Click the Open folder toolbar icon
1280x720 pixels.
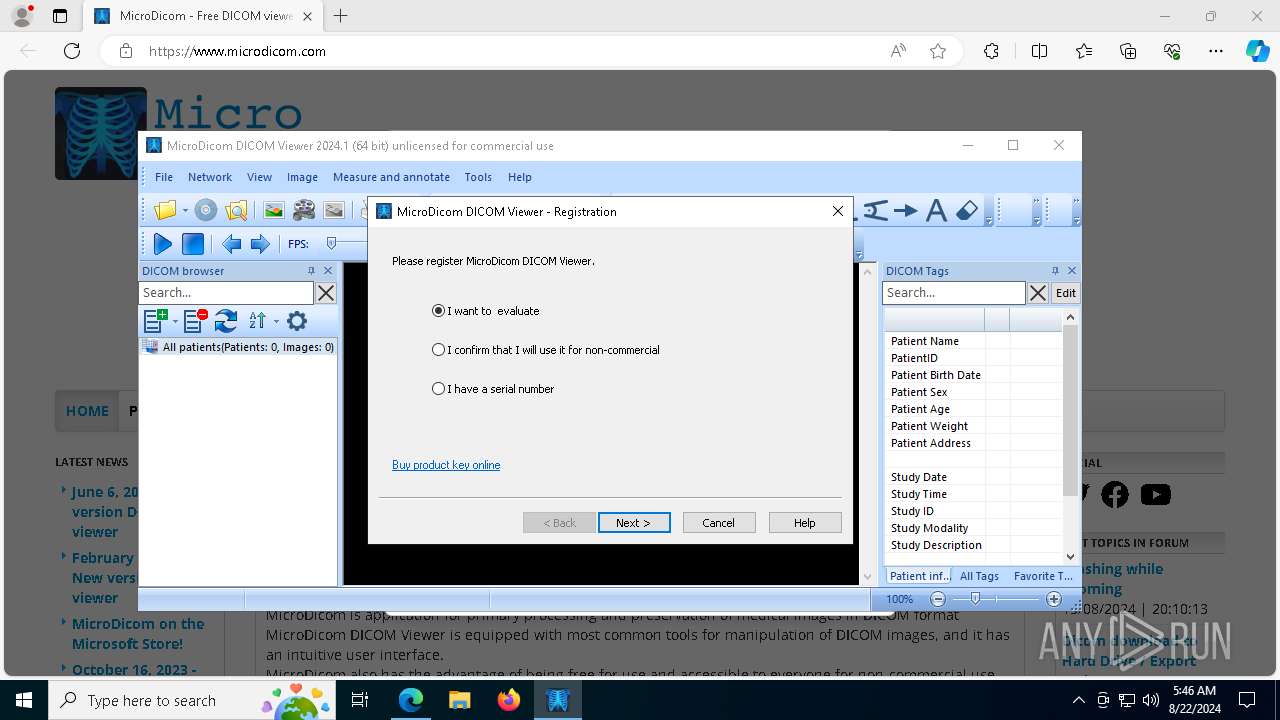click(165, 211)
